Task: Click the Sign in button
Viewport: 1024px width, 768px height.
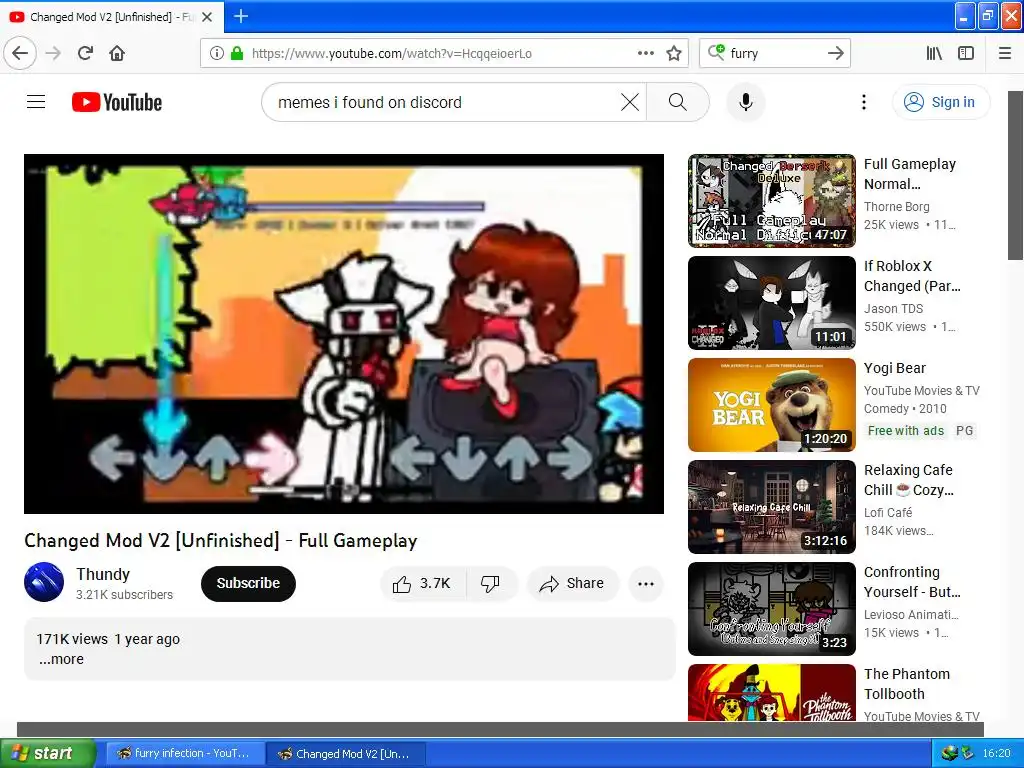Action: tap(941, 103)
